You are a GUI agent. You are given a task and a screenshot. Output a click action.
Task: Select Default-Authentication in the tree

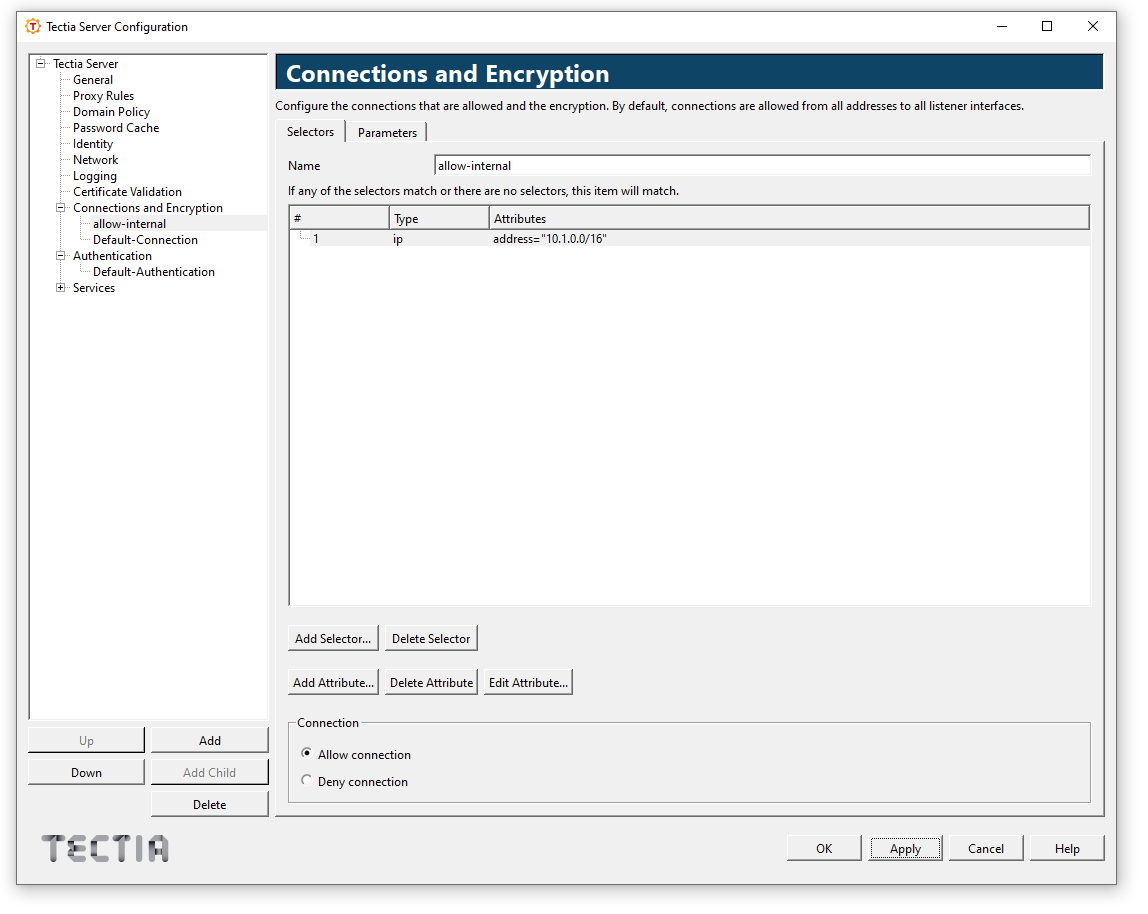[154, 272]
